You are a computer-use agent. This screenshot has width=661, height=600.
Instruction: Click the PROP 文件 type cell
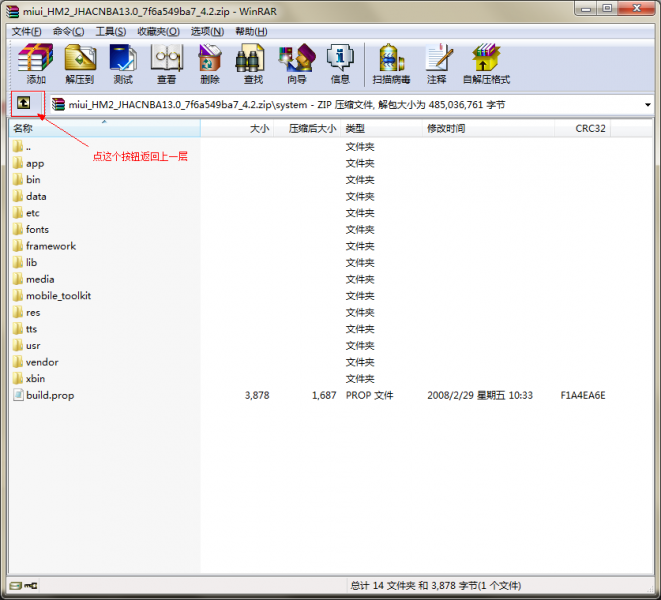[x=369, y=395]
